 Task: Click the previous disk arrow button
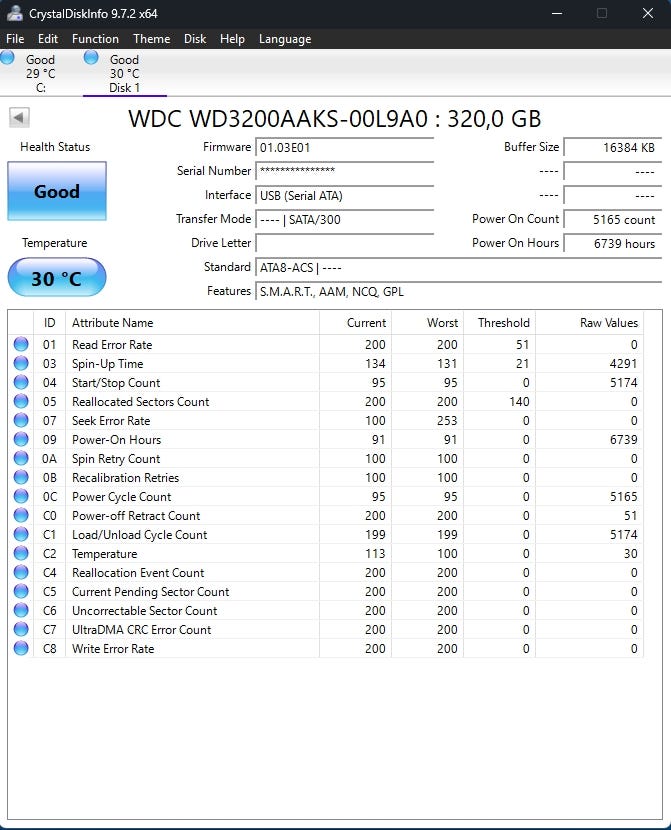point(20,118)
